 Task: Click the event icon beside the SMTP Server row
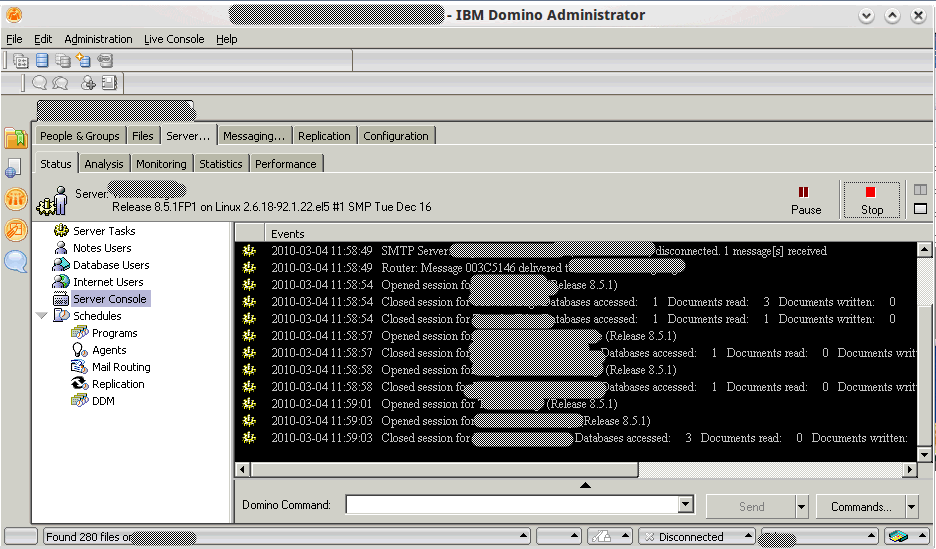(249, 251)
